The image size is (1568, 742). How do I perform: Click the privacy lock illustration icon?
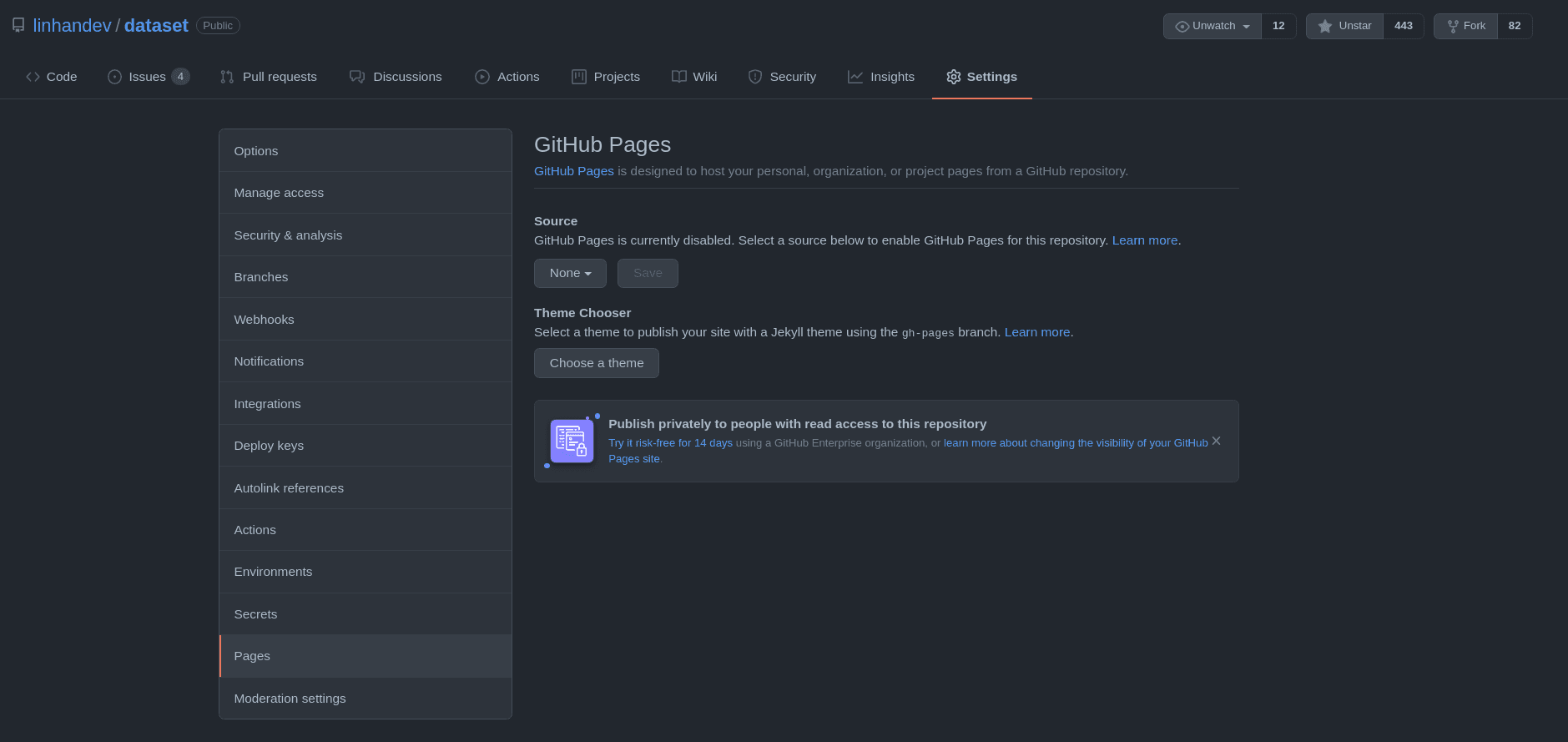(x=572, y=441)
